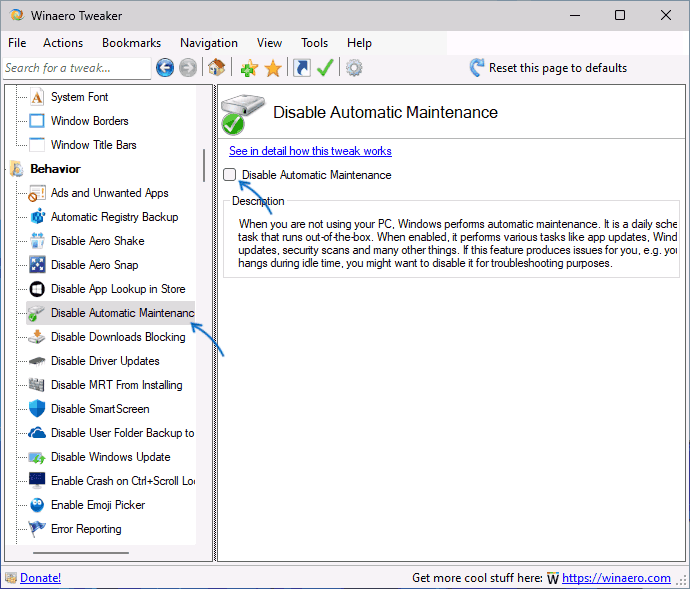
Task: Click the Disable Windows Update icon
Action: [x=37, y=457]
